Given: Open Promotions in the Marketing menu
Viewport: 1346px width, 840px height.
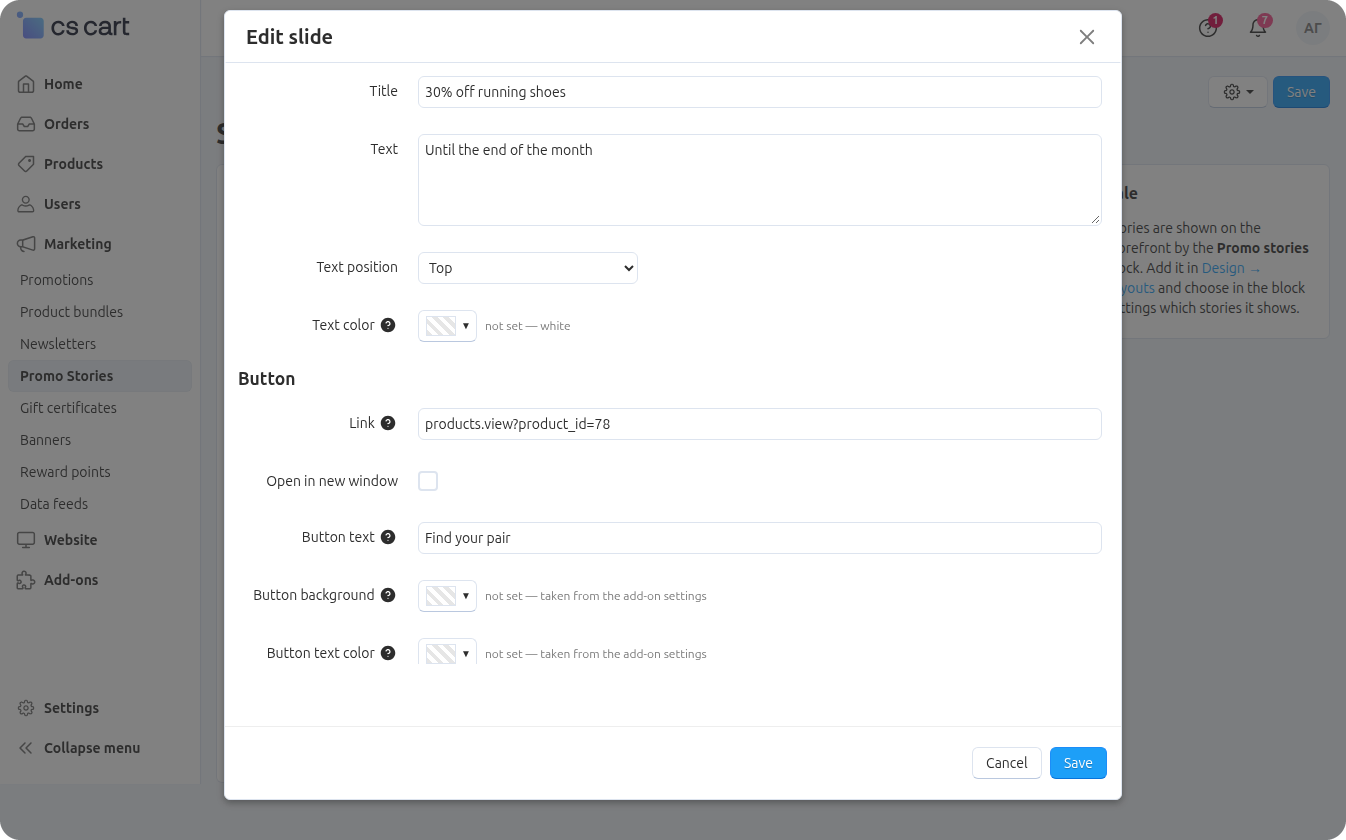Looking at the screenshot, I should click(57, 280).
